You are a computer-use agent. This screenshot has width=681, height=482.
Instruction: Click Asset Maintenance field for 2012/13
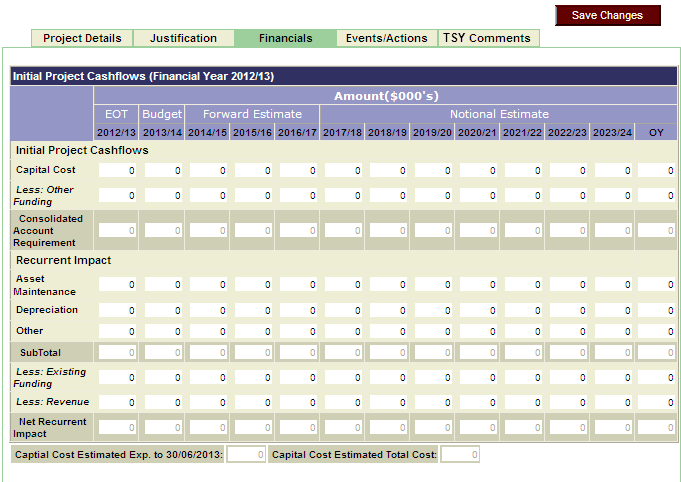tap(116, 286)
